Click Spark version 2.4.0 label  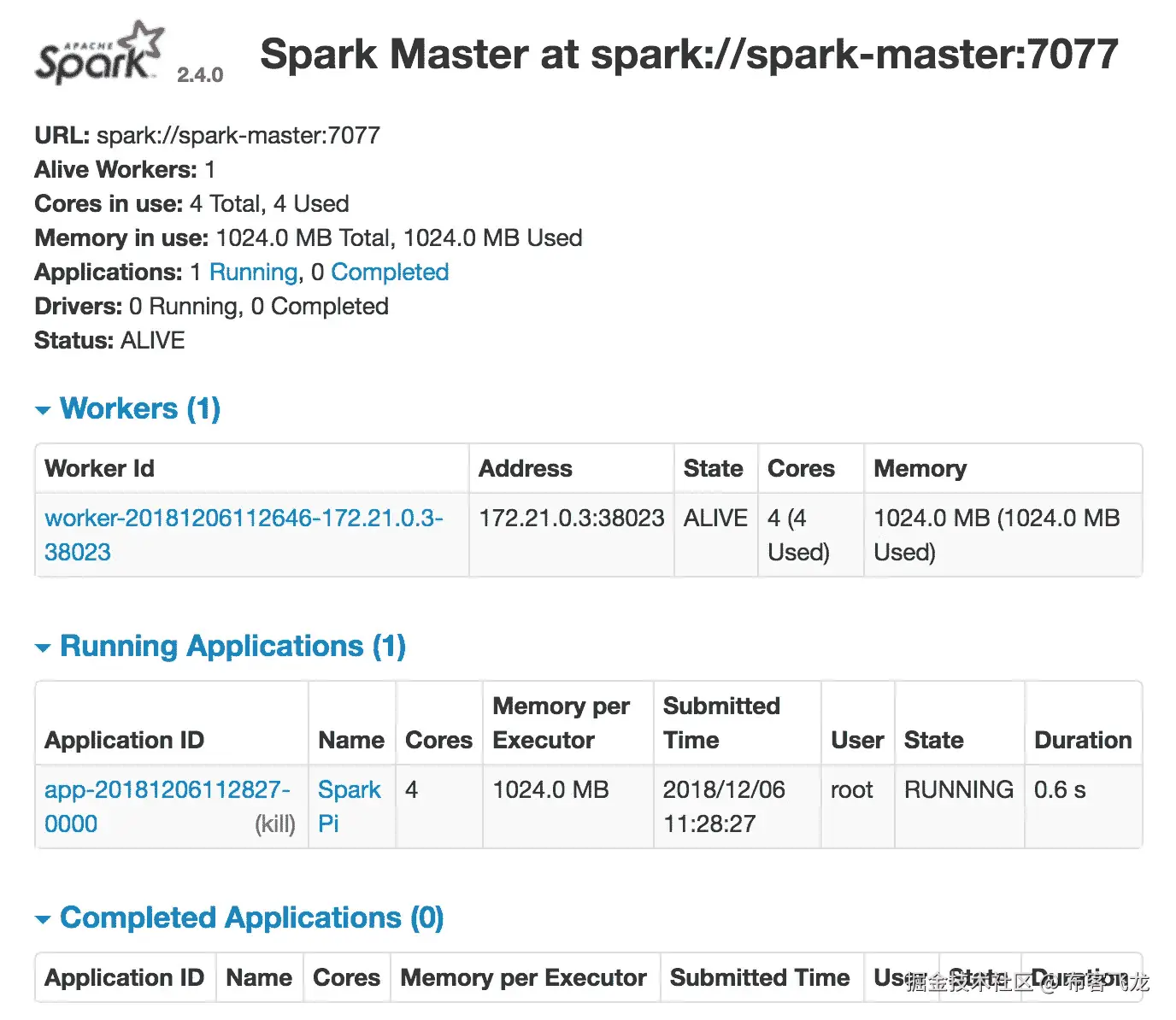click(x=200, y=75)
